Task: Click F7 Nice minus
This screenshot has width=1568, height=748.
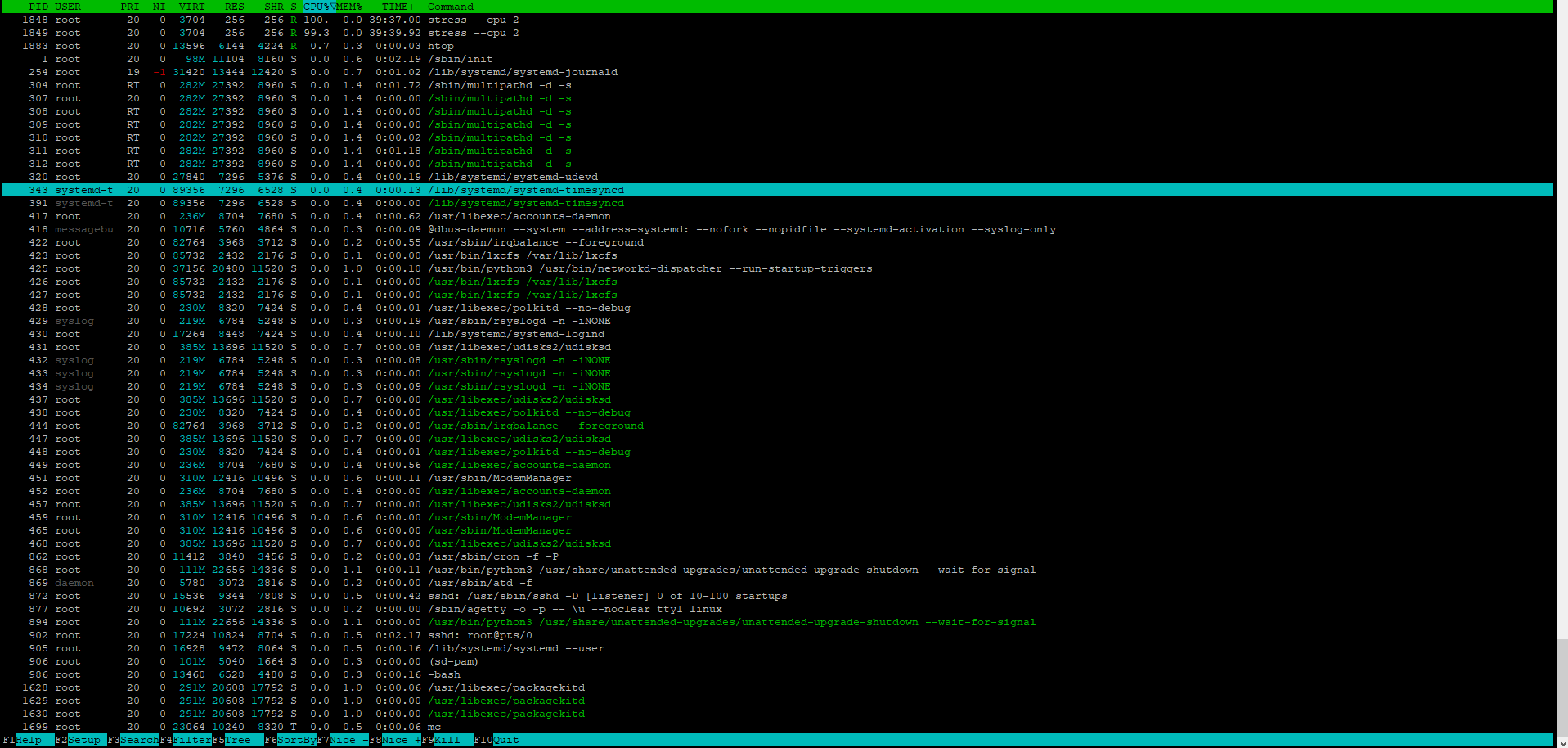Action: click(343, 740)
